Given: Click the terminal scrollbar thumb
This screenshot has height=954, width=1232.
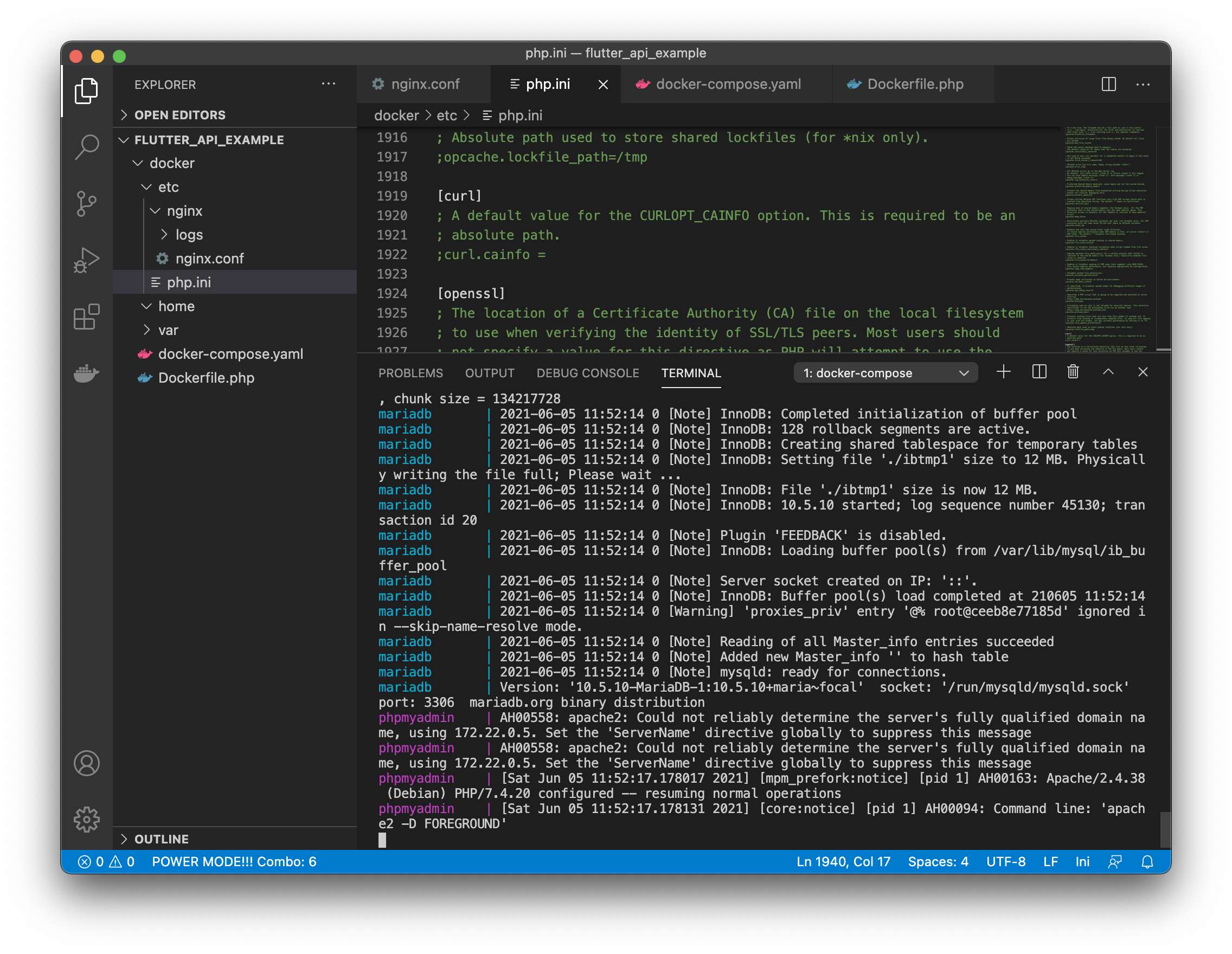Looking at the screenshot, I should click(1164, 829).
